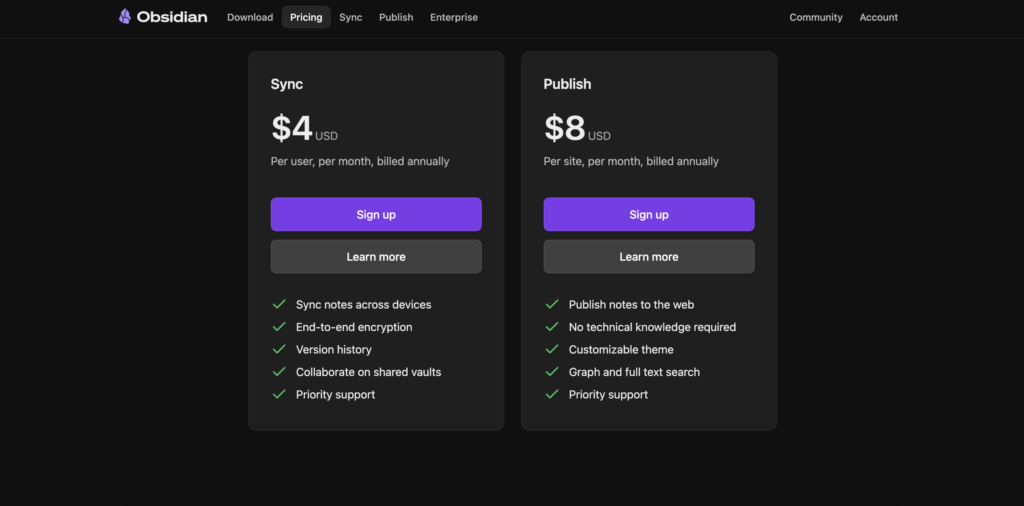Image resolution: width=1024 pixels, height=506 pixels.
Task: Click the checkmark beside End-to-end encryption
Action: pos(280,326)
